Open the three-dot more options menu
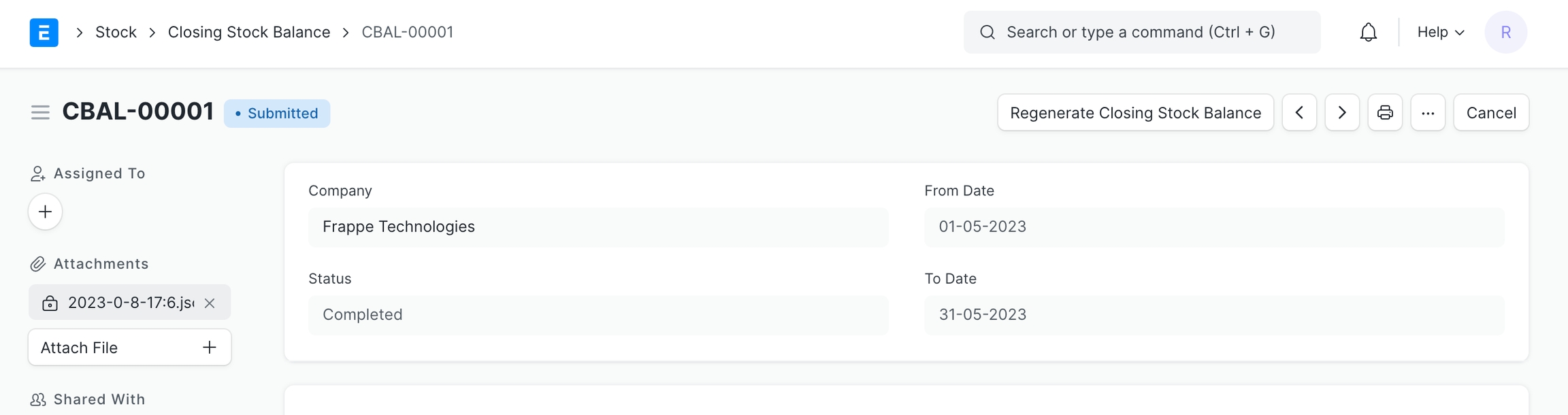Image resolution: width=1568 pixels, height=415 pixels. click(1428, 112)
